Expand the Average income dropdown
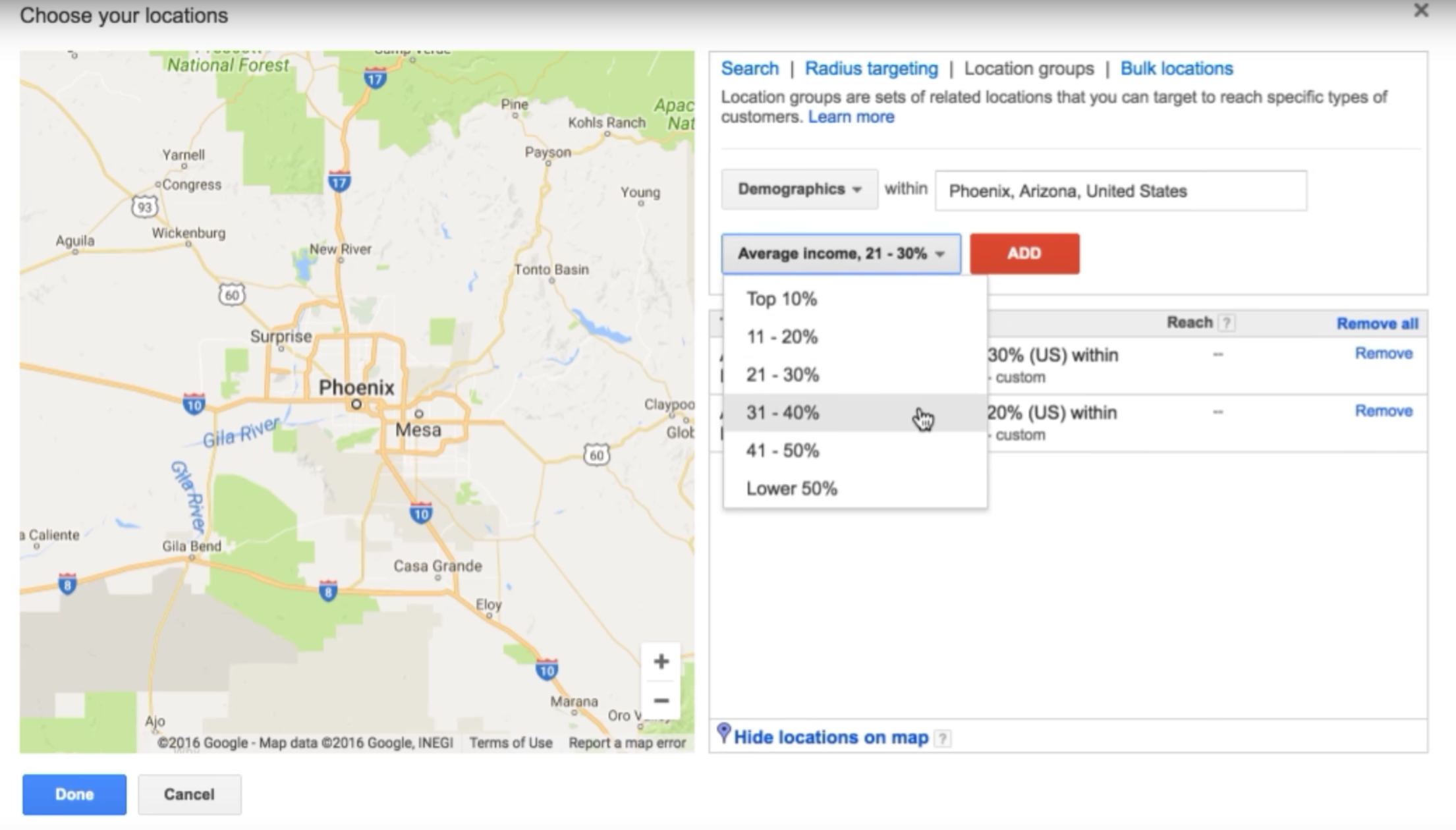This screenshot has width=1456, height=830. click(x=841, y=254)
